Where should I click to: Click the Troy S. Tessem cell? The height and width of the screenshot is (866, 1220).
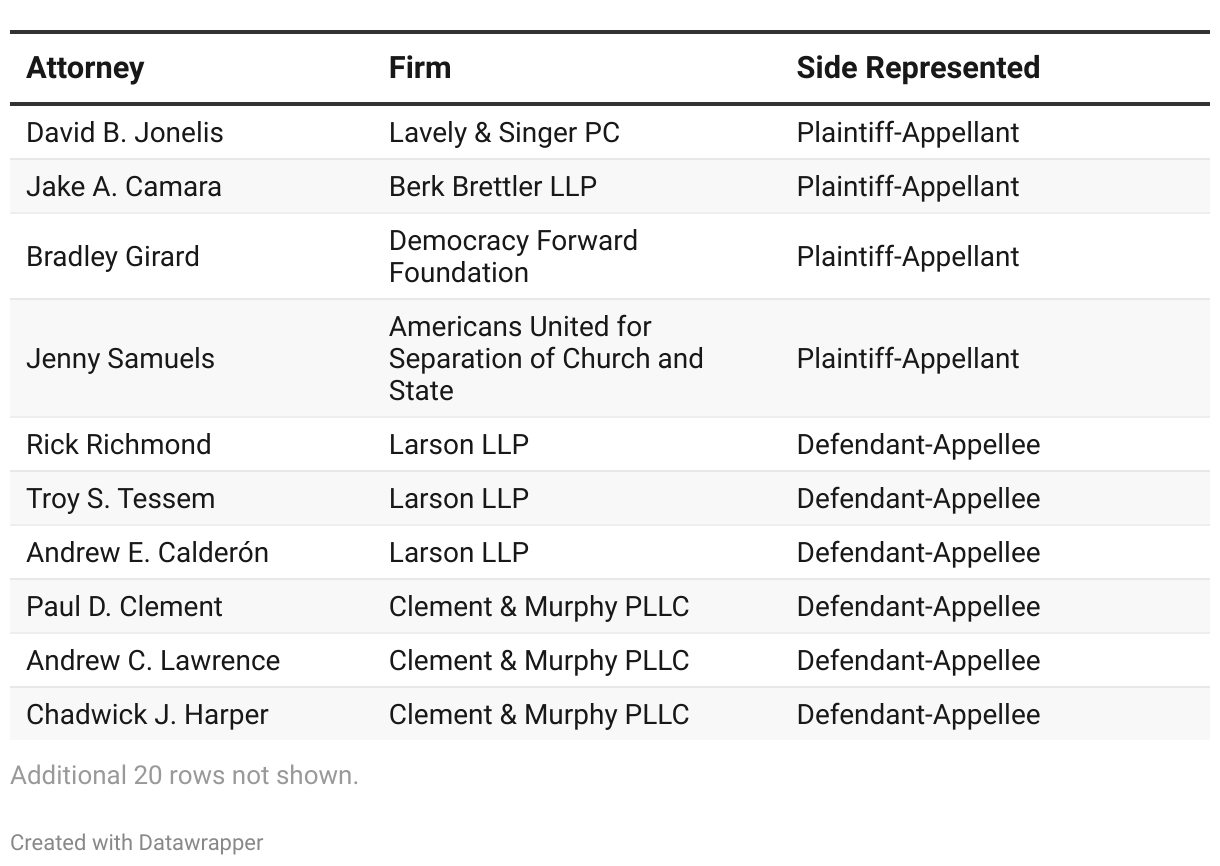coord(120,499)
